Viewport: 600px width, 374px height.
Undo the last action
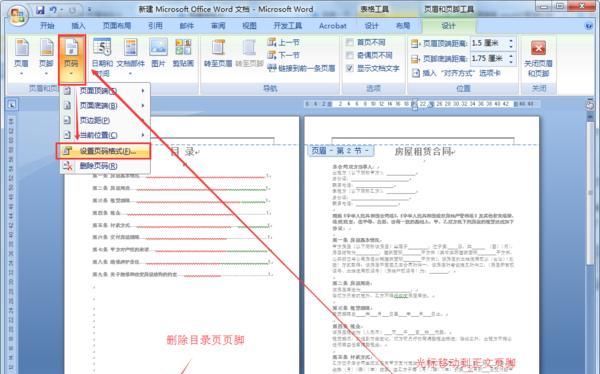pos(54,10)
